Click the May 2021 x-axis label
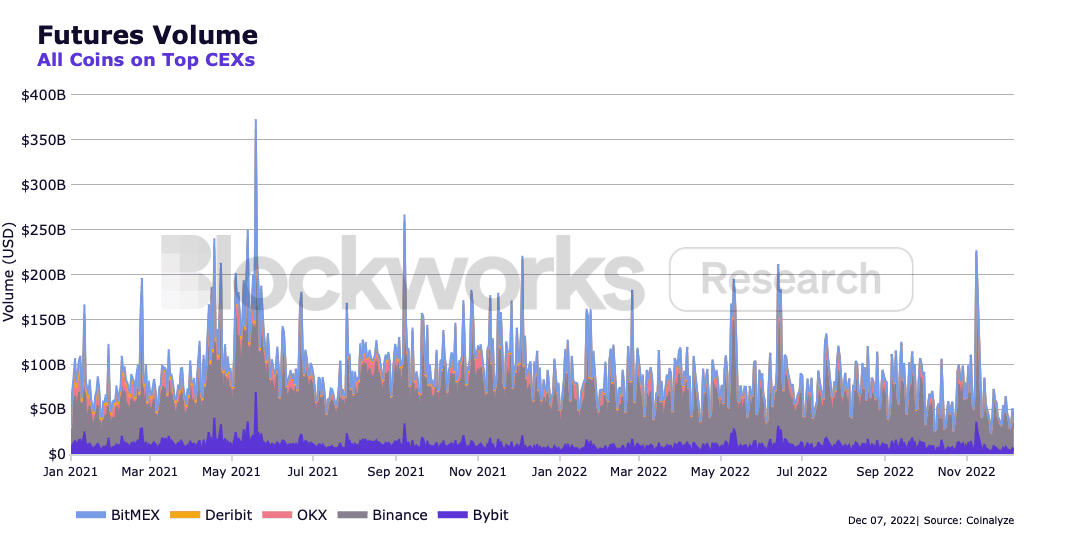 tap(231, 472)
